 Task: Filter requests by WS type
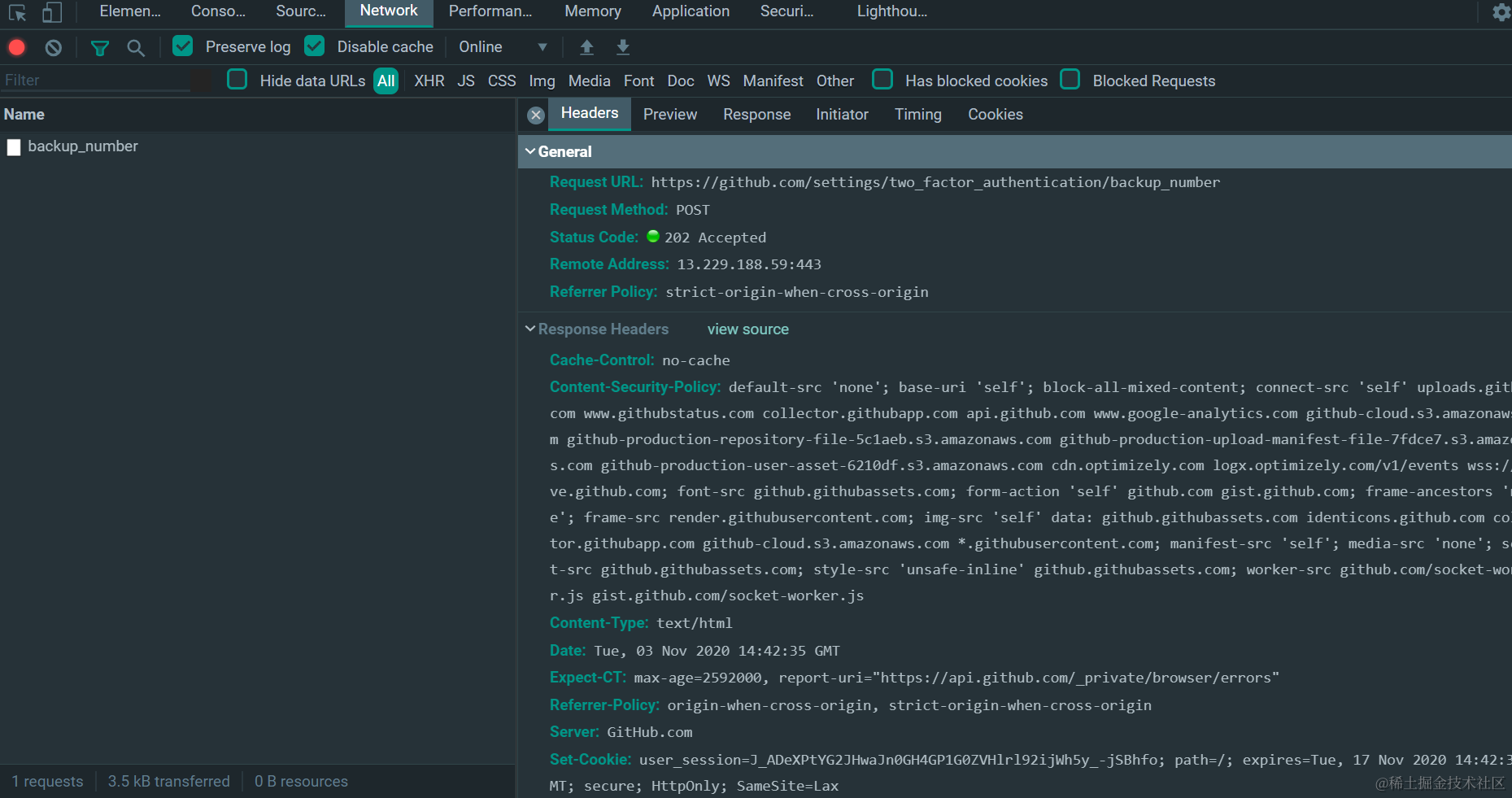pos(719,81)
